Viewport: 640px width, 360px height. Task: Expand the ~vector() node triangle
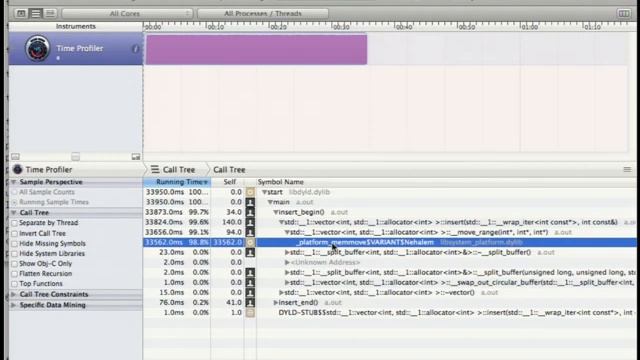(x=281, y=293)
